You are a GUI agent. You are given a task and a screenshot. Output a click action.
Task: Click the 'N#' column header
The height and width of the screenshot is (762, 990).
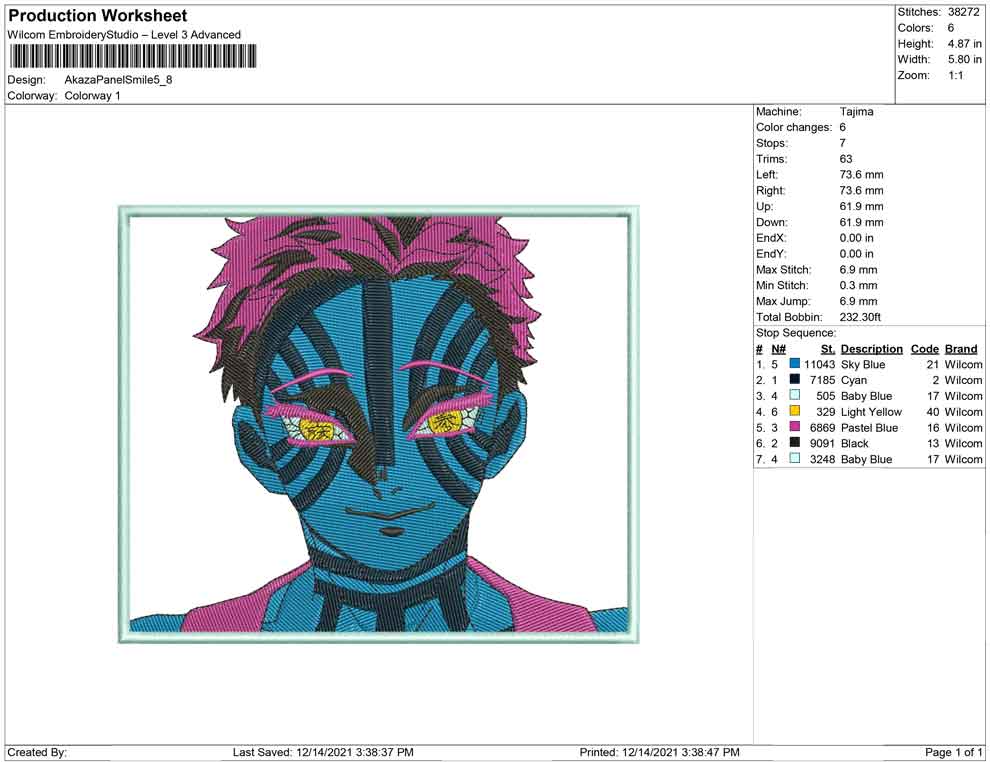pos(778,348)
